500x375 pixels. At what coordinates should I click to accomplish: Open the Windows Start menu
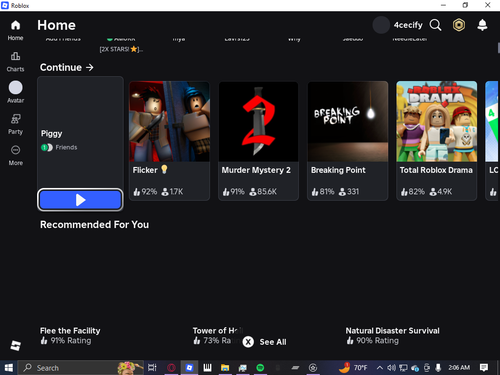9,368
